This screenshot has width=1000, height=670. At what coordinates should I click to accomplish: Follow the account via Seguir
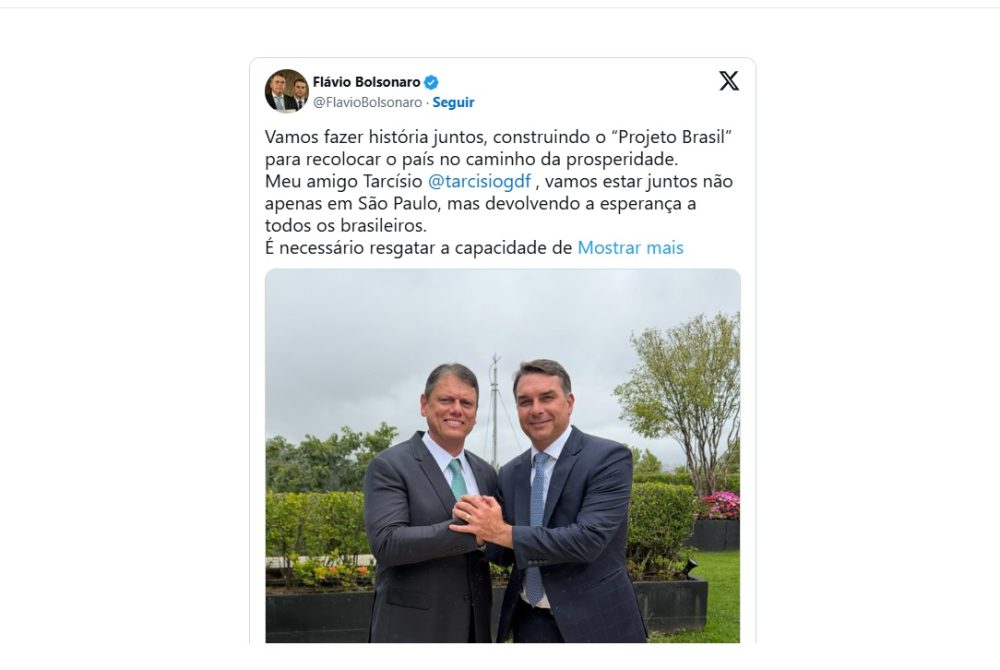453,102
